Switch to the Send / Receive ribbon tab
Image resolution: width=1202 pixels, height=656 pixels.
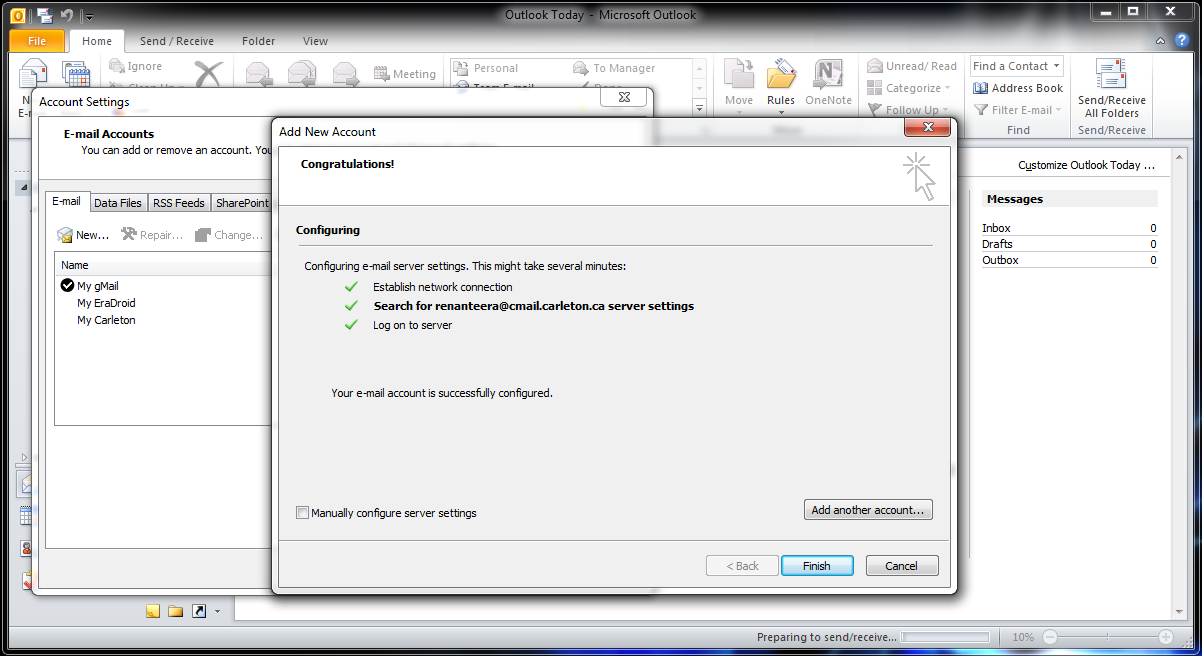[177, 41]
